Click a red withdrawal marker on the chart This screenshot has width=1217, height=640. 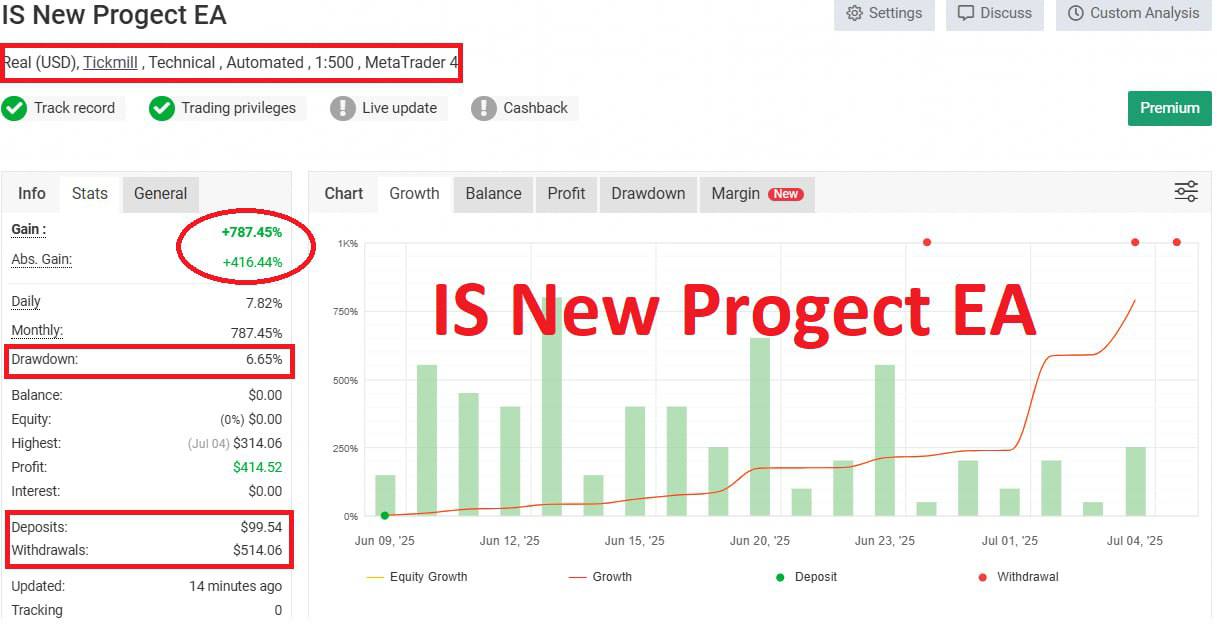coord(926,241)
